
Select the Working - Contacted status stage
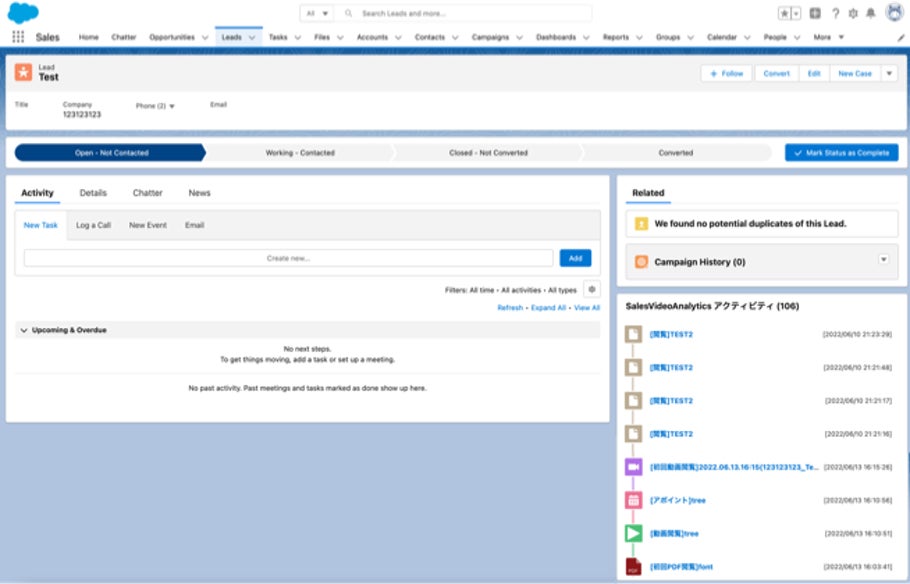coord(300,153)
